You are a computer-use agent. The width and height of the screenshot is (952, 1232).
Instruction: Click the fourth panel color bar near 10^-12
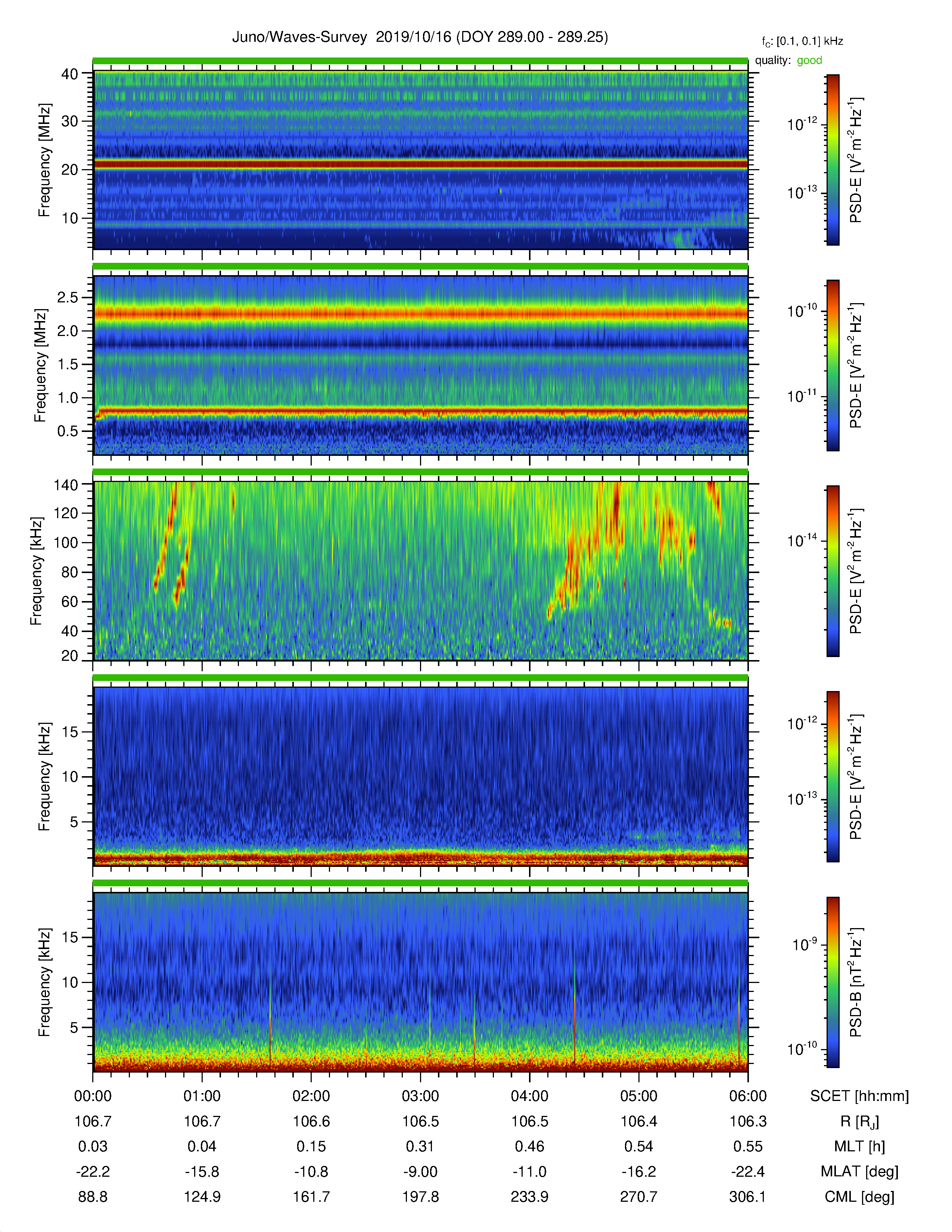pyautogui.click(x=833, y=724)
